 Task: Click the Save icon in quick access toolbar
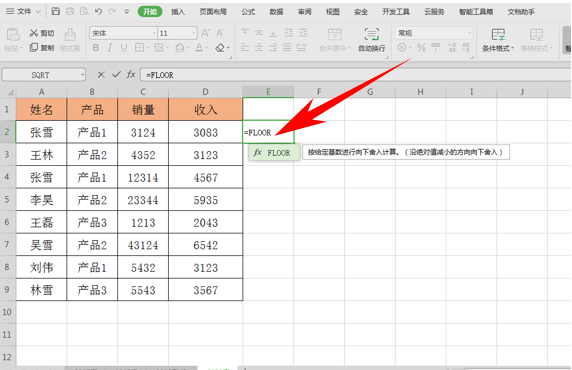click(55, 11)
